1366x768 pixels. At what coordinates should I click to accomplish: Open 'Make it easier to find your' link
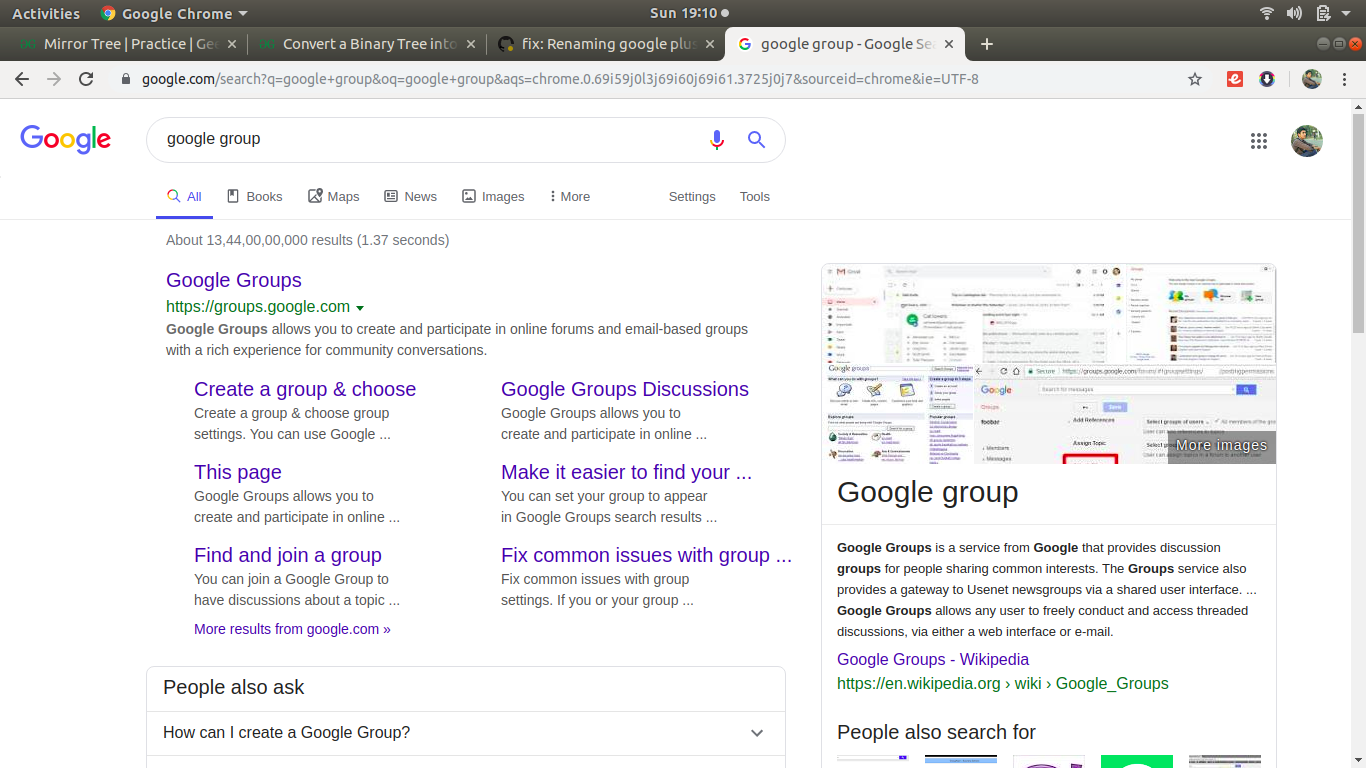(626, 472)
